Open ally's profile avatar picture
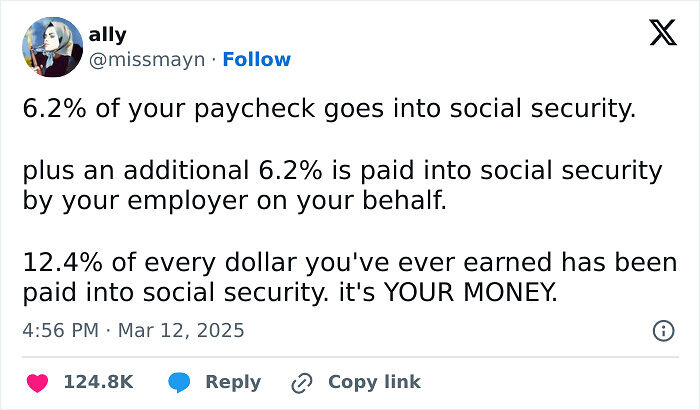The image size is (700, 410). [x=53, y=47]
